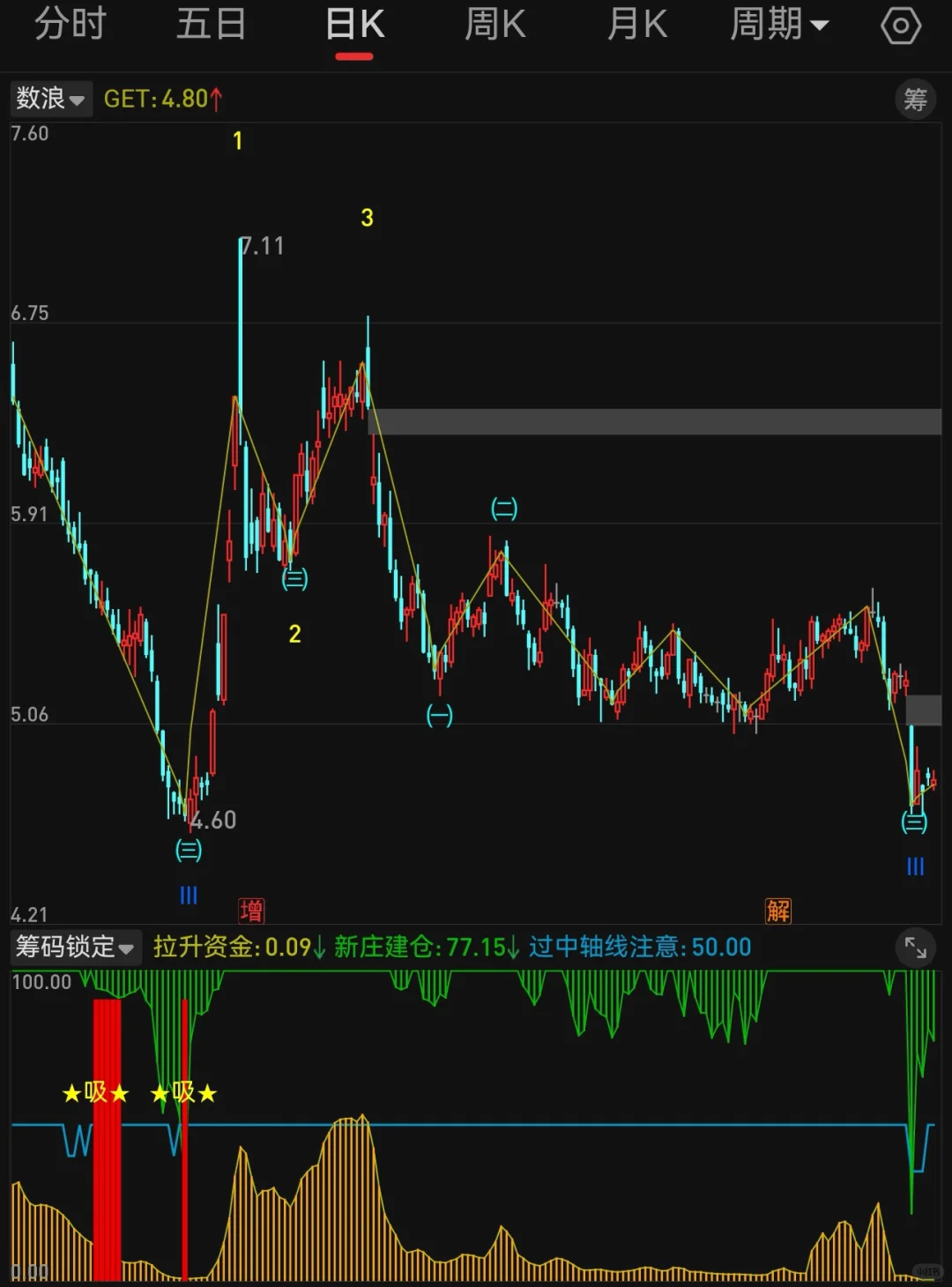This screenshot has height=1287, width=952.
Task: Open the chart settings gear icon
Action: [x=901, y=24]
